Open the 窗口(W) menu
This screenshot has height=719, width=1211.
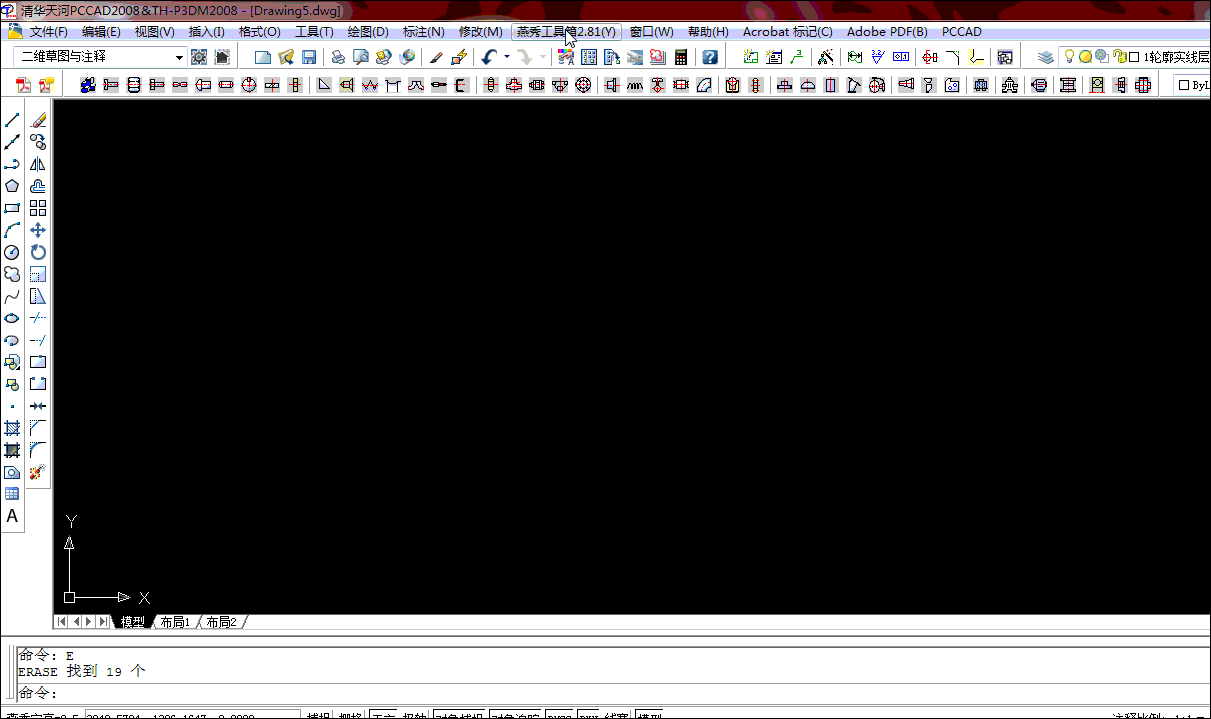(x=652, y=32)
